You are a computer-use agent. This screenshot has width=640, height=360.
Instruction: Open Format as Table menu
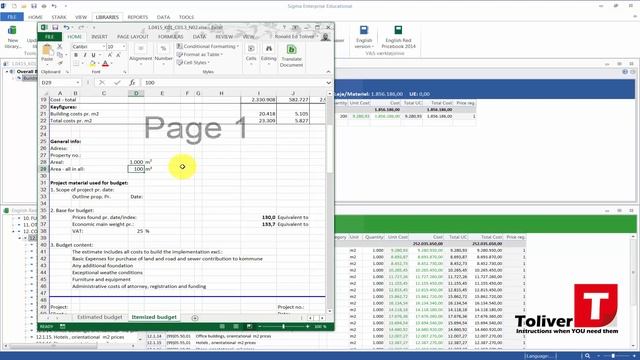[x=200, y=54]
